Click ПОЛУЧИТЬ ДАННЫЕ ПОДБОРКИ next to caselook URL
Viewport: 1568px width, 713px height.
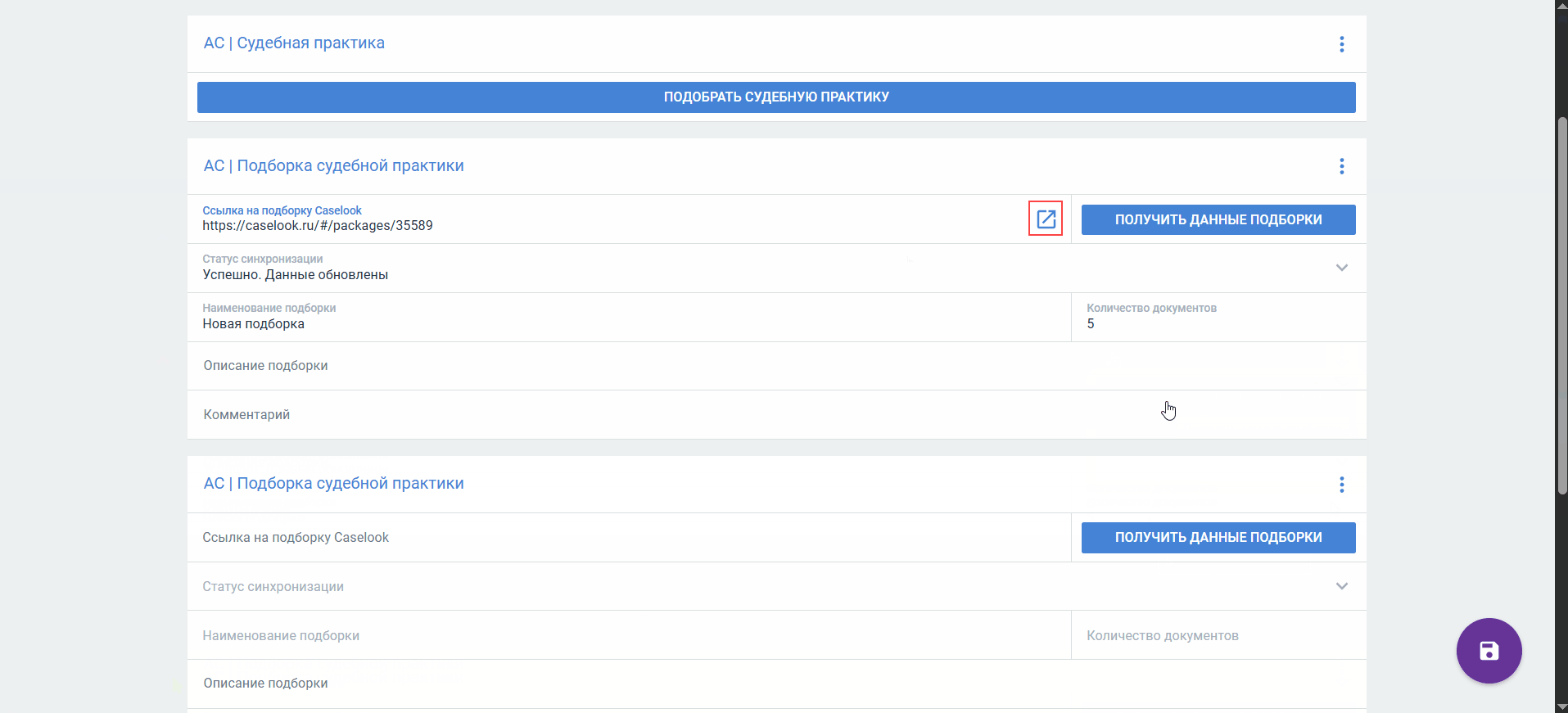pos(1218,219)
